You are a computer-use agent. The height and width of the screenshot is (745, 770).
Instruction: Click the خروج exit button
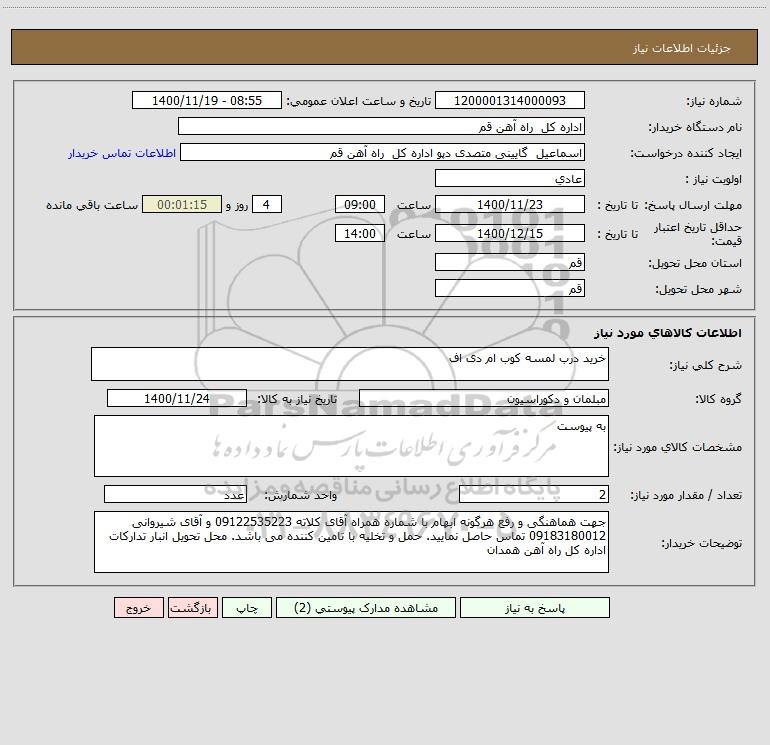coord(138,607)
